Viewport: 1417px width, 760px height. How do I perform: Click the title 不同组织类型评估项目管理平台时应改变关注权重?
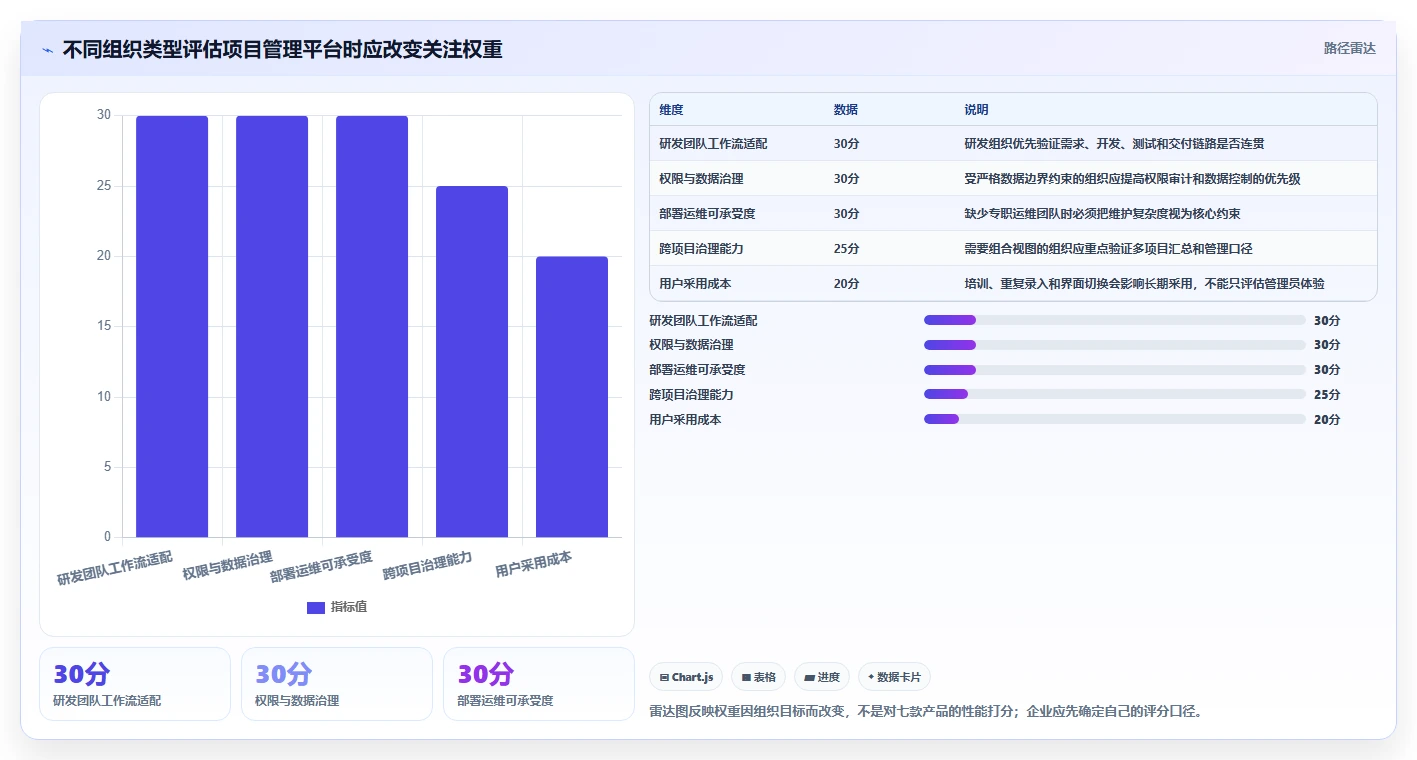(283, 49)
